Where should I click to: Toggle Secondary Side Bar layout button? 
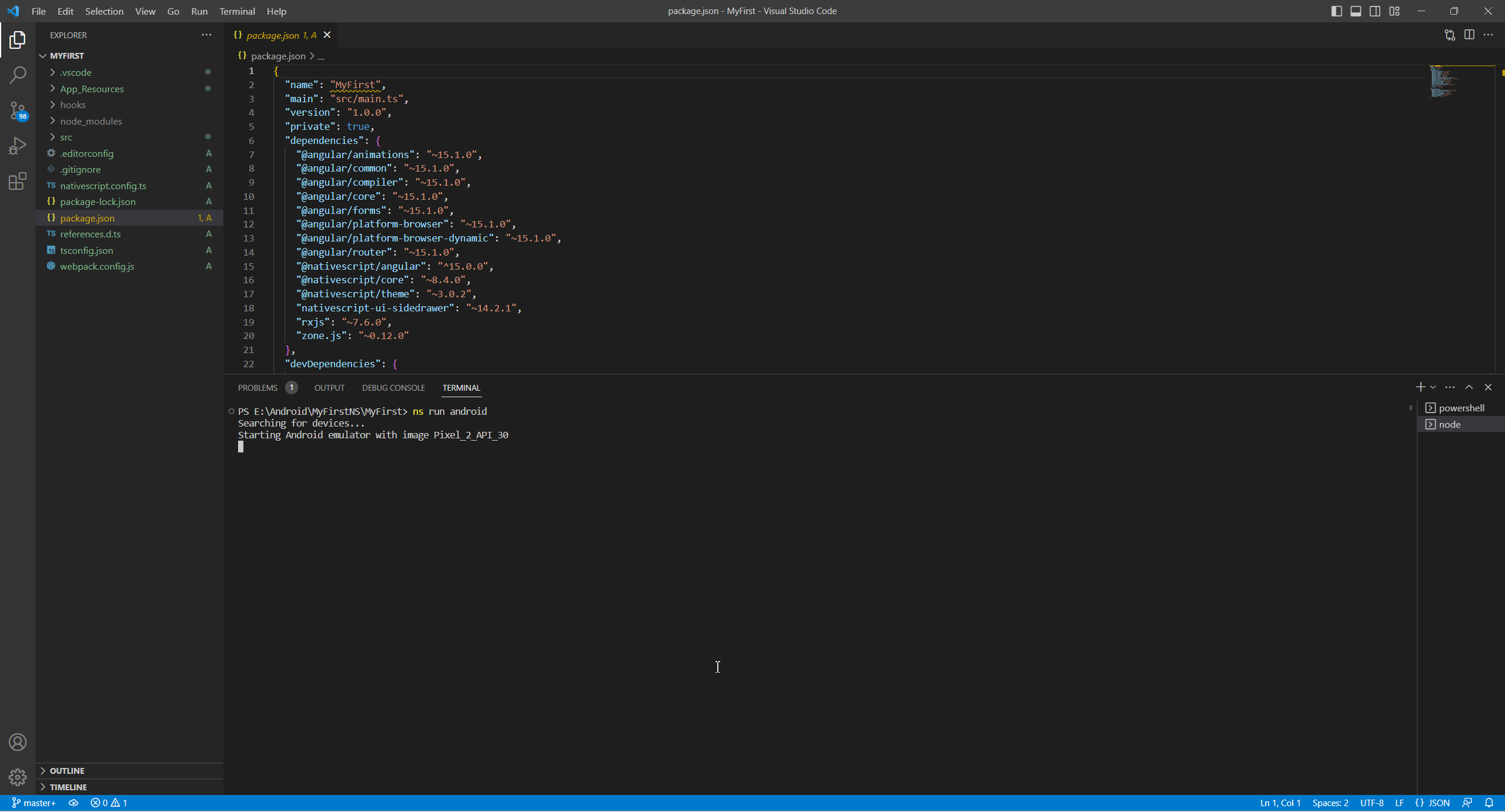coord(1375,11)
